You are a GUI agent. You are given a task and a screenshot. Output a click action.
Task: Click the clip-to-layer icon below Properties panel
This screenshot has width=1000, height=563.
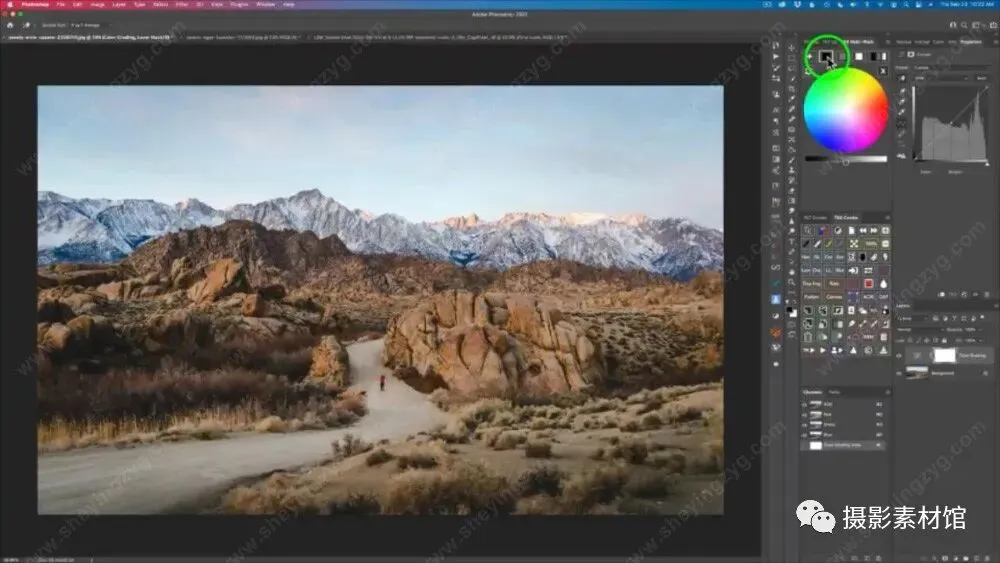point(941,295)
